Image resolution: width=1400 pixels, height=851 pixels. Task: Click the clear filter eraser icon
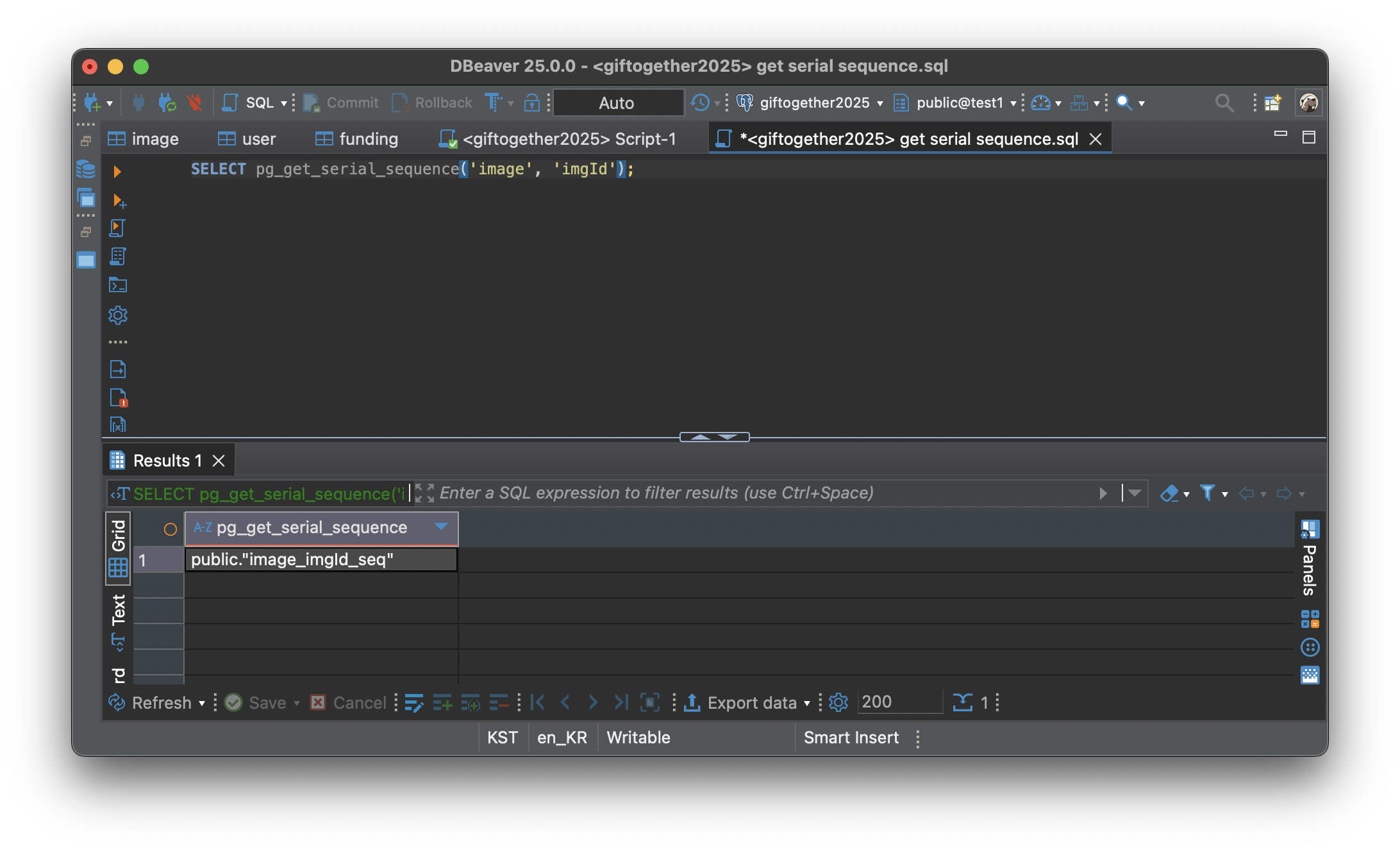coord(1170,493)
